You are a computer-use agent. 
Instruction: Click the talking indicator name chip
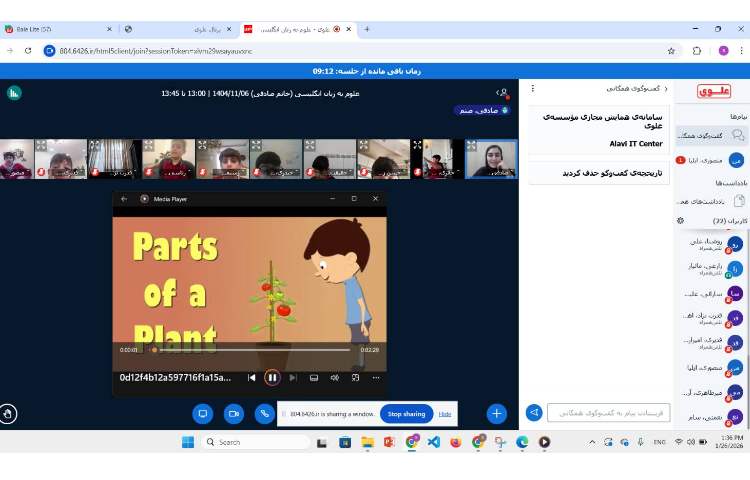point(482,110)
